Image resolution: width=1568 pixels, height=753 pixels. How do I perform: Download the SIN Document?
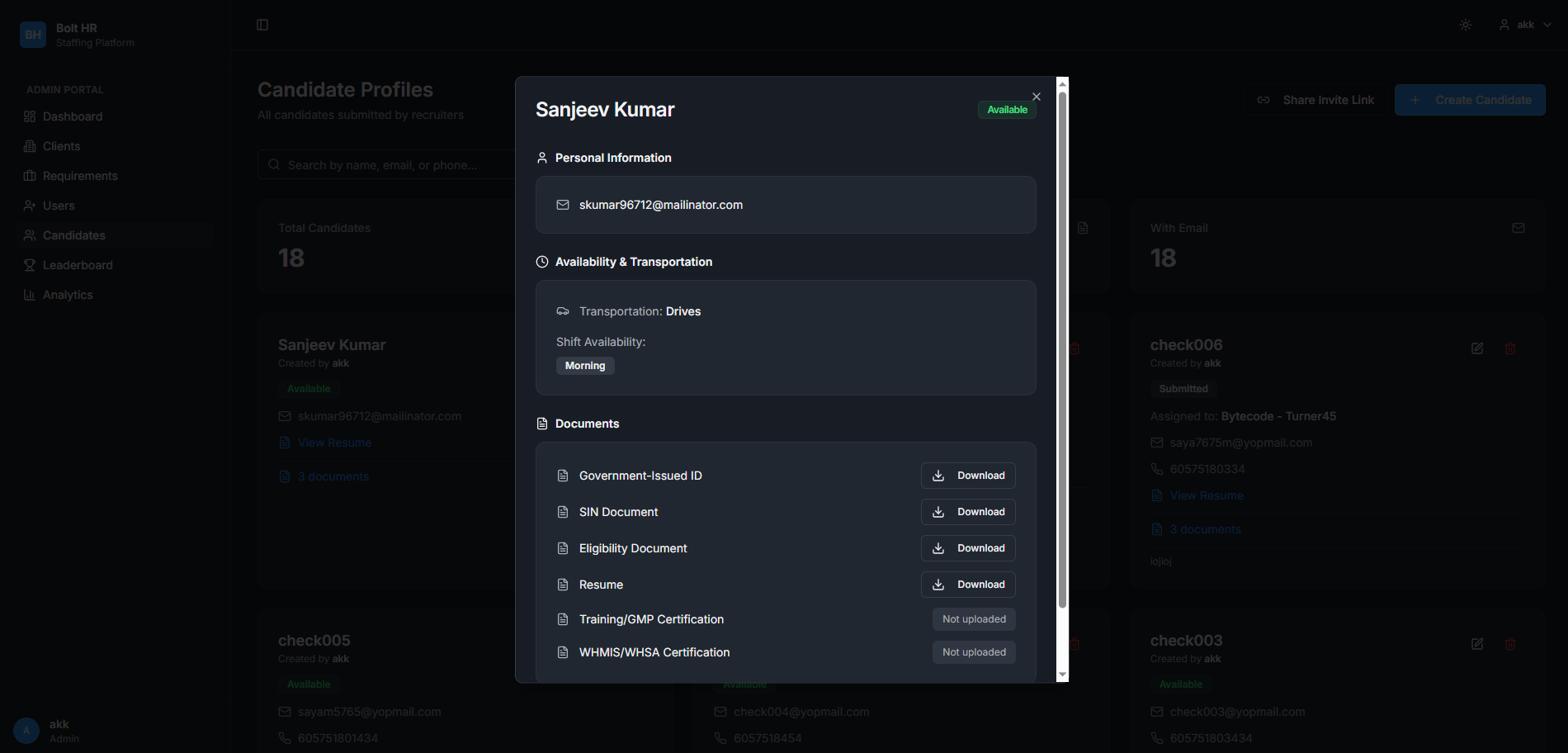[968, 512]
